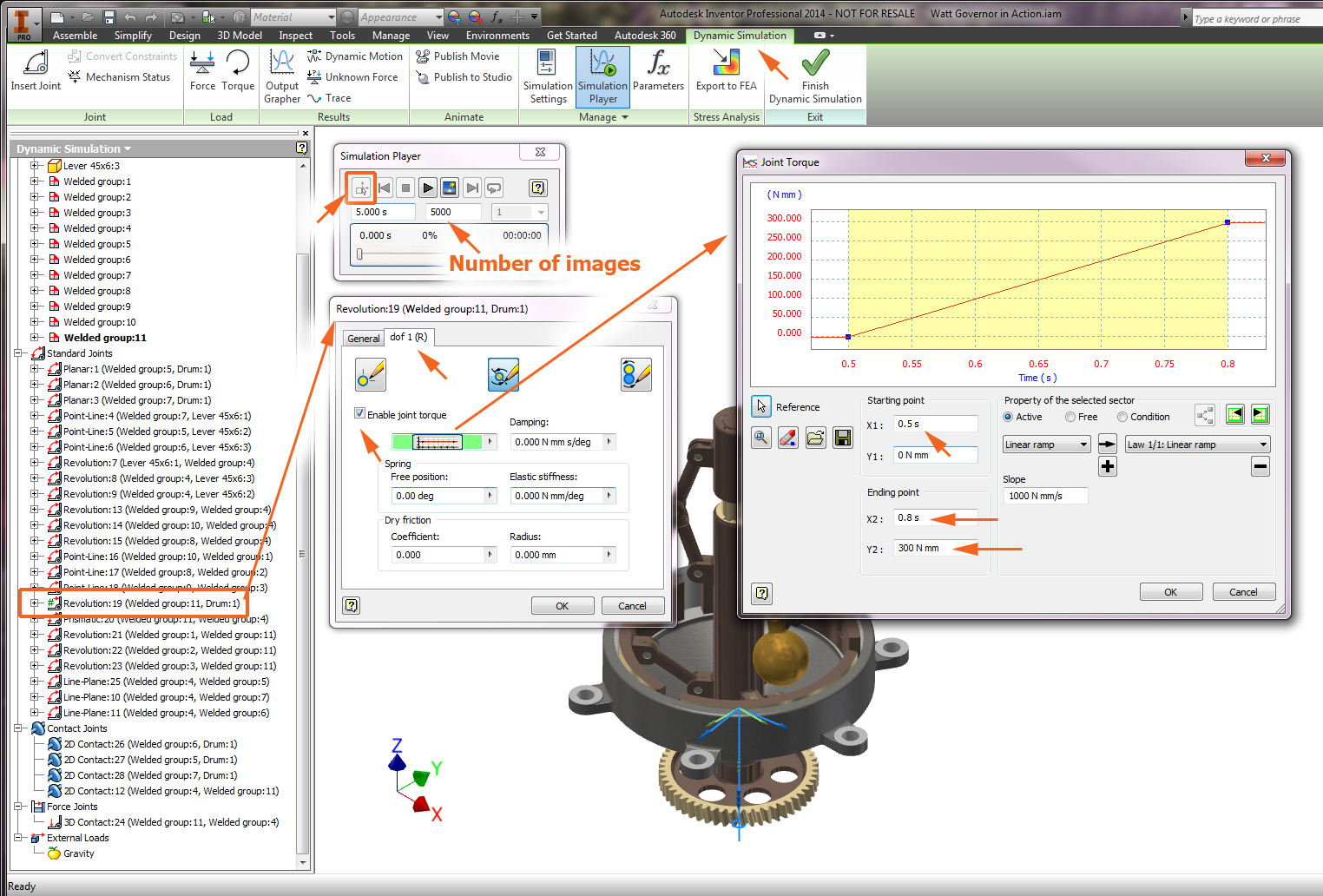Add a law with the plus button
This screenshot has width=1323, height=896.
coord(1108,466)
